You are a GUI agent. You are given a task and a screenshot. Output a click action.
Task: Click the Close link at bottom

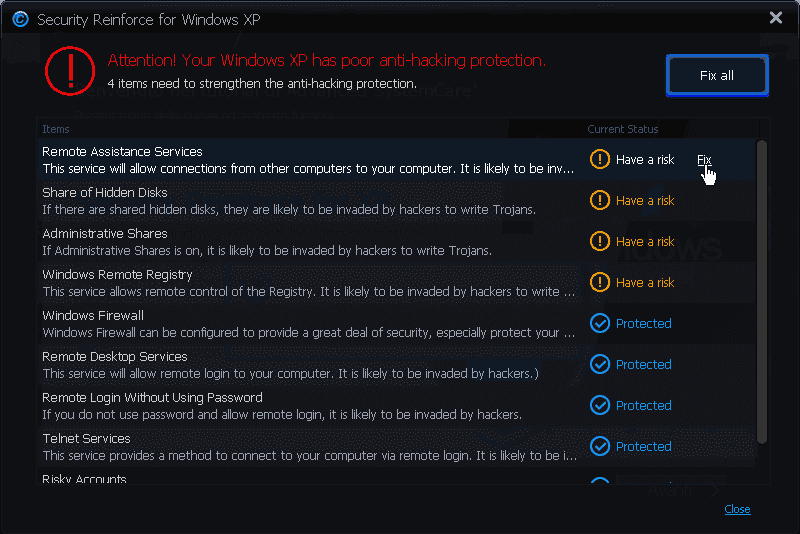(737, 510)
